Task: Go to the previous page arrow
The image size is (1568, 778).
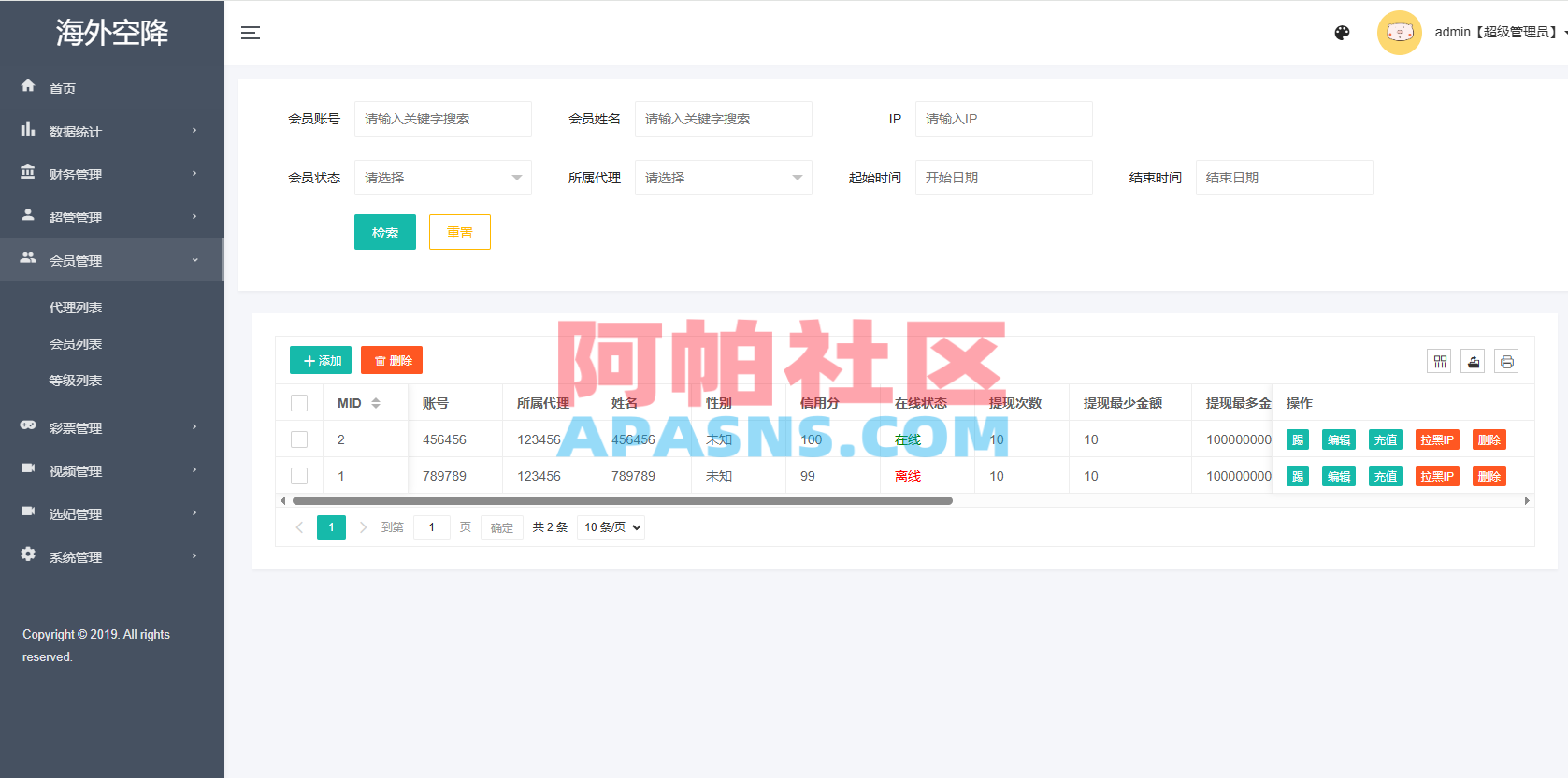Action: tap(299, 527)
